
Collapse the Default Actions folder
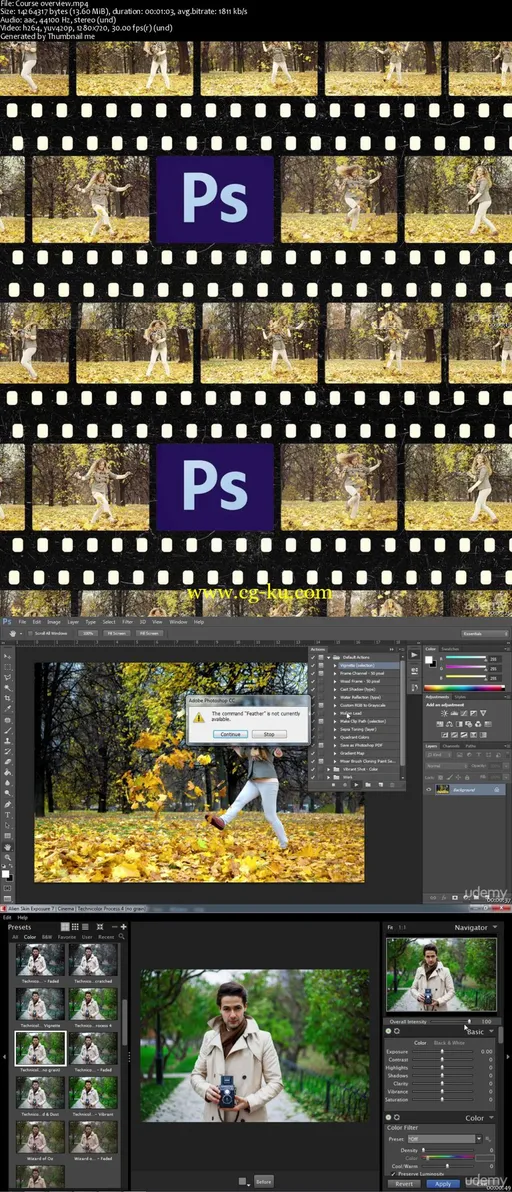click(329, 656)
